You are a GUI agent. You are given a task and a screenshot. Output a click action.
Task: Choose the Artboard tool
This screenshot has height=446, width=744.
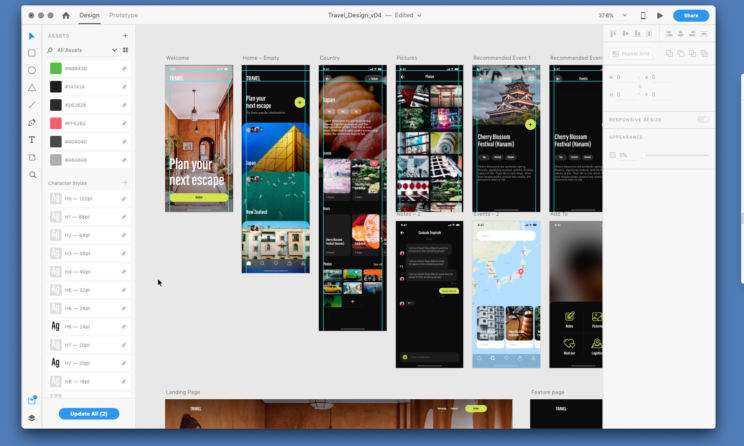pyautogui.click(x=32, y=157)
